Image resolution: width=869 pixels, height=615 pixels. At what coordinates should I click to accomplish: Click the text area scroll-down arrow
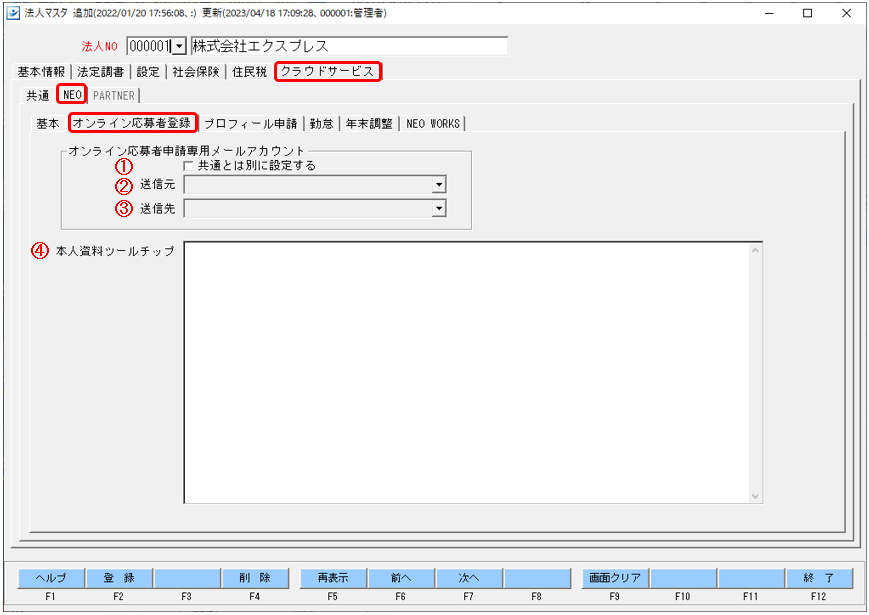click(x=755, y=496)
